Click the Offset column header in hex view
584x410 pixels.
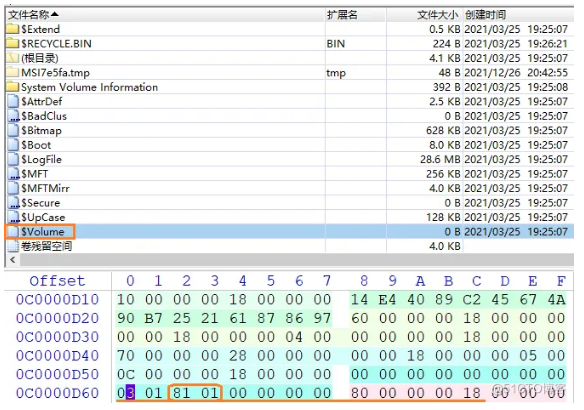(57, 281)
